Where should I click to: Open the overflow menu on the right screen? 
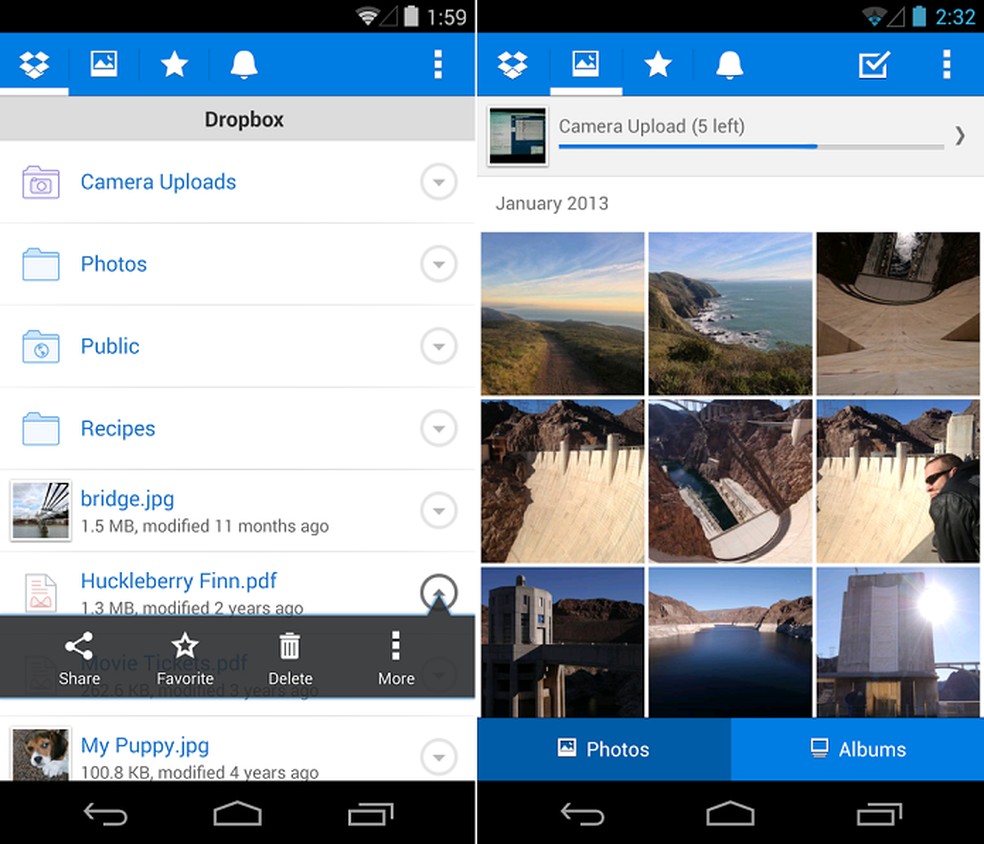click(x=946, y=64)
